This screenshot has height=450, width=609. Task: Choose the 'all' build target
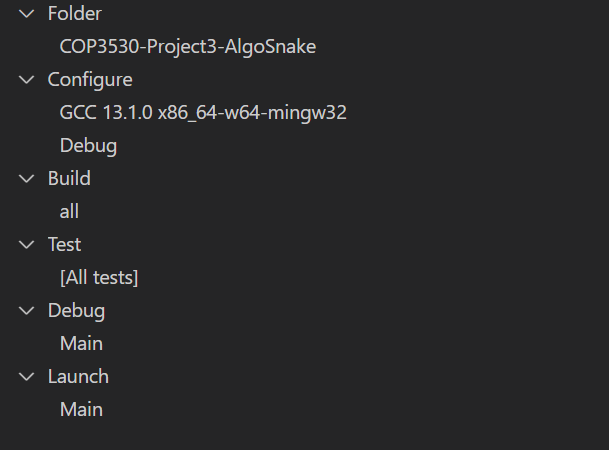tap(69, 212)
